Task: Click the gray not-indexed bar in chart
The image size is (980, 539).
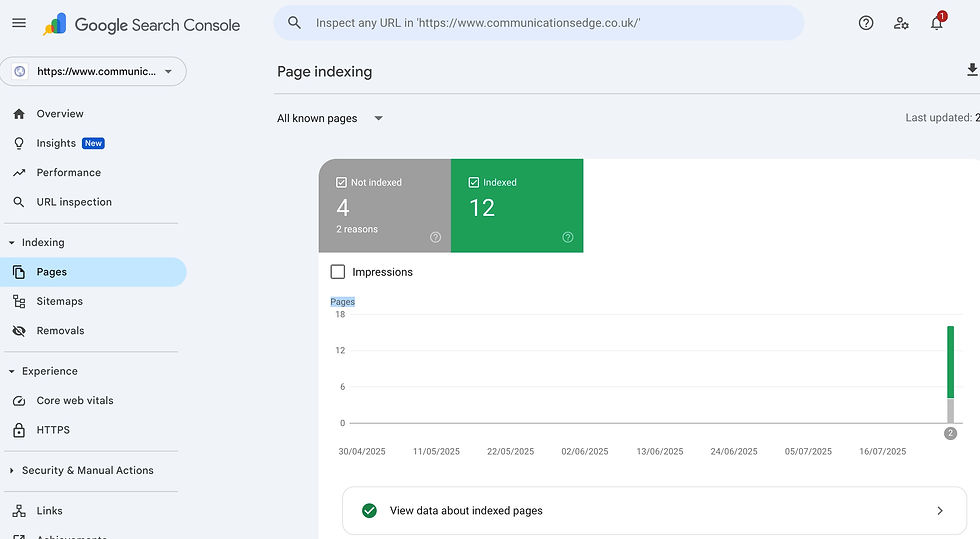Action: pyautogui.click(x=951, y=411)
